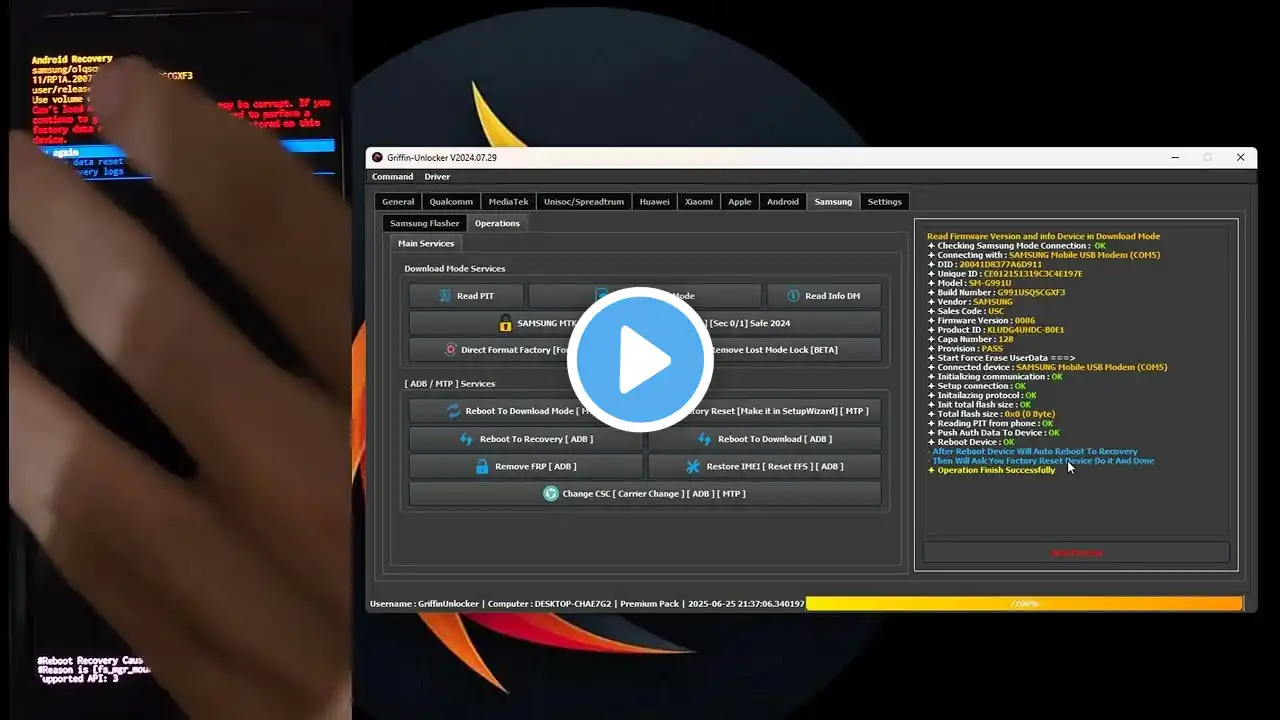Click the 'Unique ID' log line

pyautogui.click(x=1005, y=274)
